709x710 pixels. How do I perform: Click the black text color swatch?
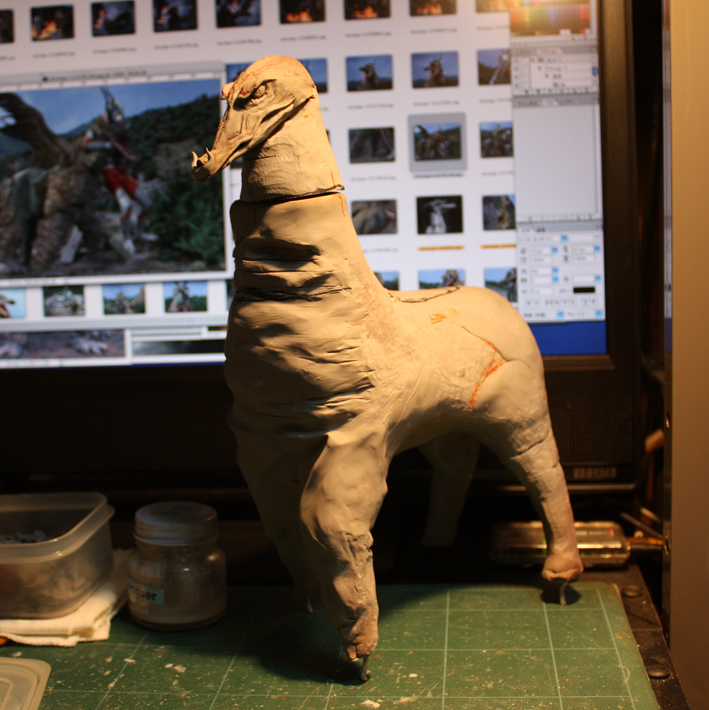tap(584, 290)
